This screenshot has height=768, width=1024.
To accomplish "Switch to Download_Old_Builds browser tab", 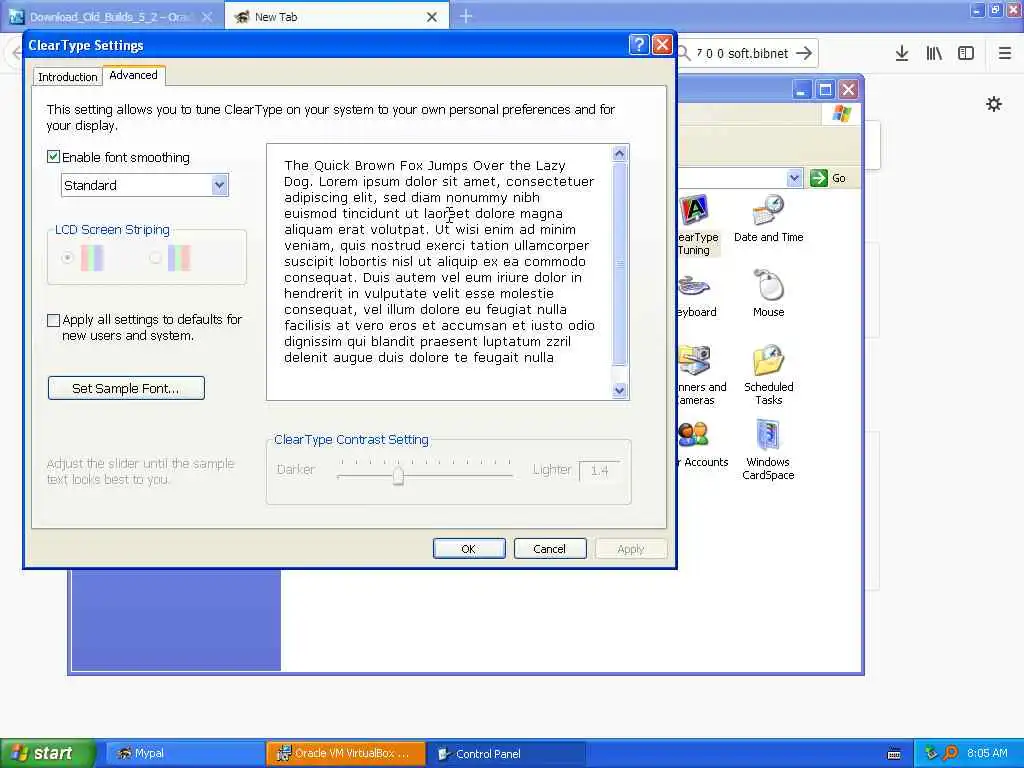I will click(112, 17).
